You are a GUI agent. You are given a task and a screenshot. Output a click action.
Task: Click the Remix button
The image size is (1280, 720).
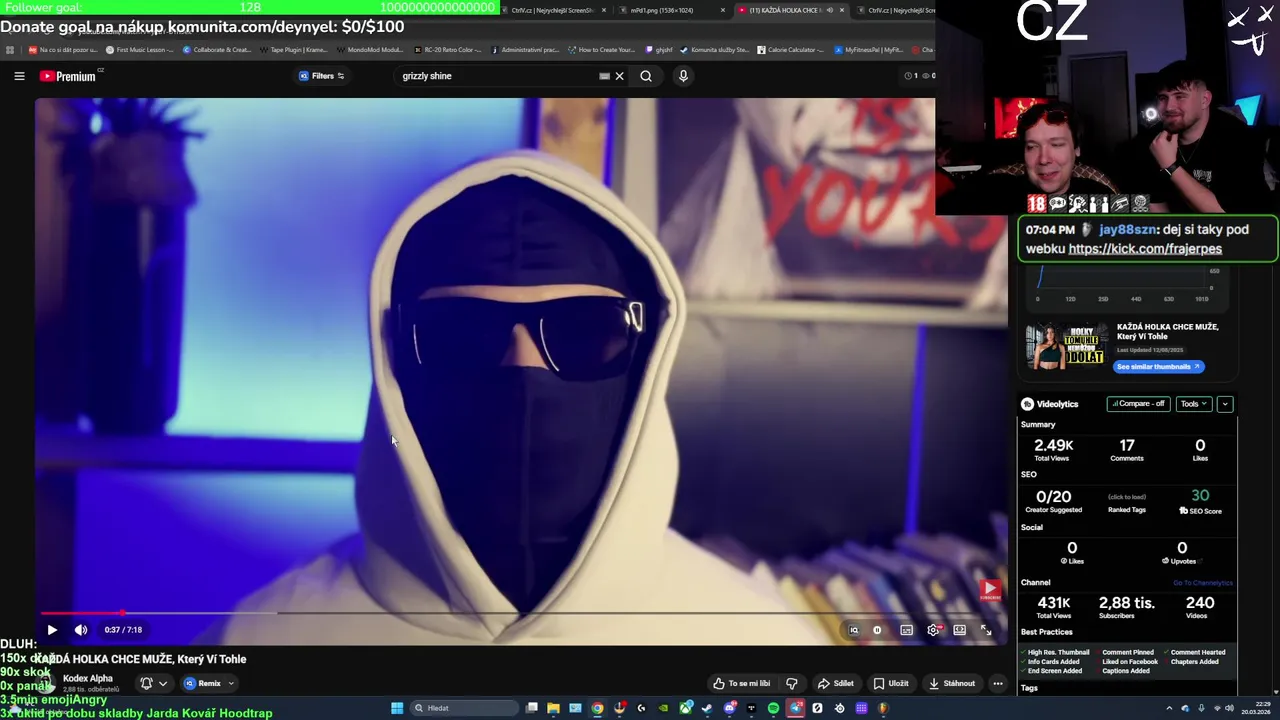[x=203, y=683]
